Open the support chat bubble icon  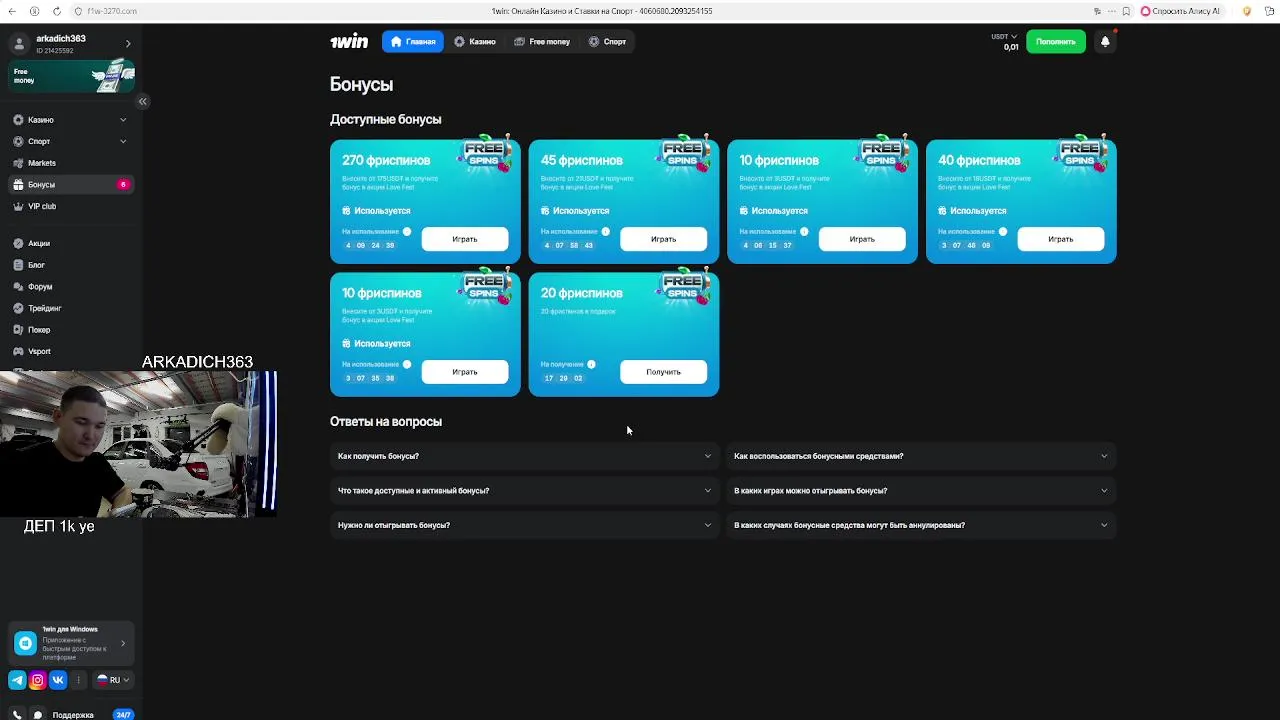pyautogui.click(x=37, y=715)
